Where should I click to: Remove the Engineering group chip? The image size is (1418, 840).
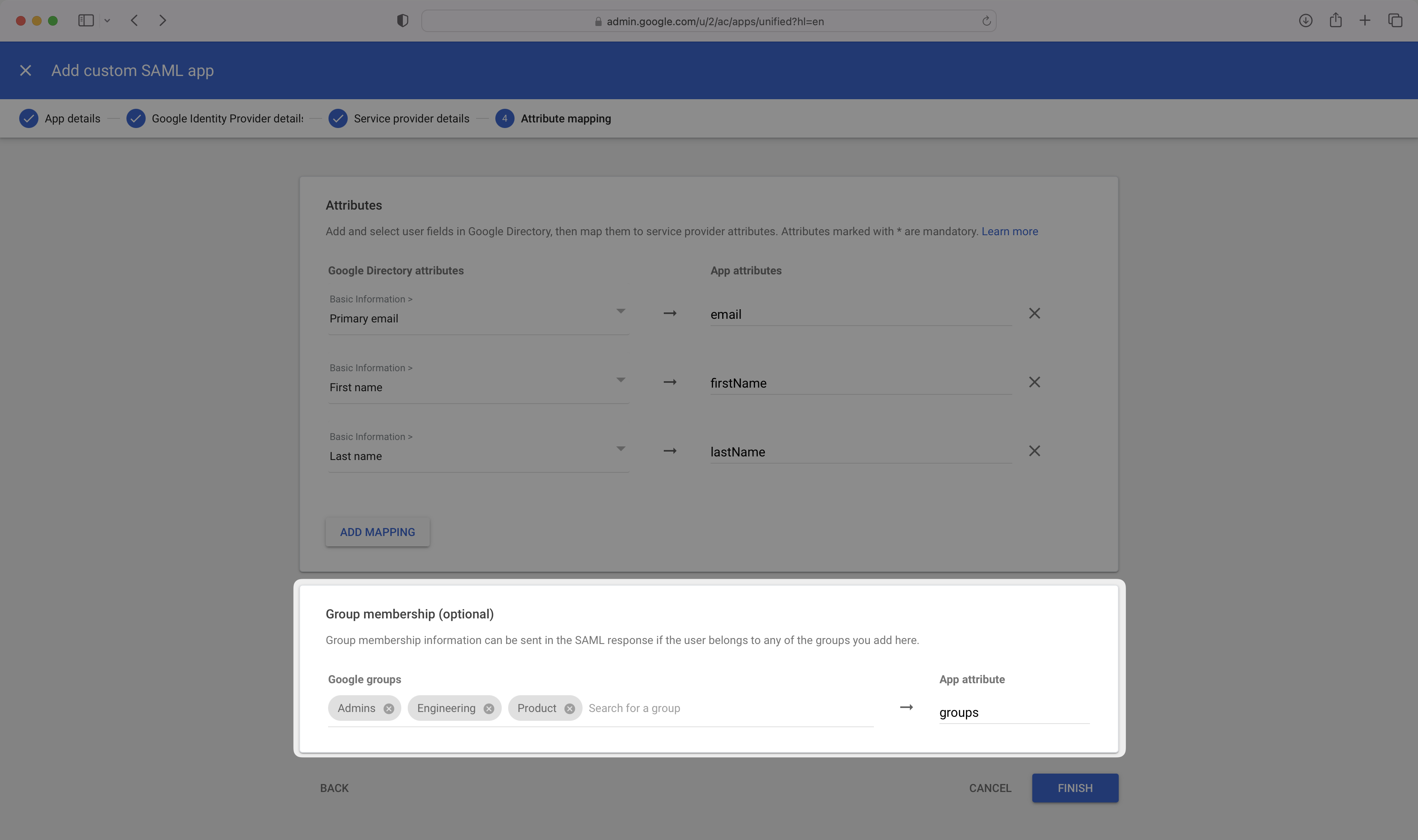point(489,708)
